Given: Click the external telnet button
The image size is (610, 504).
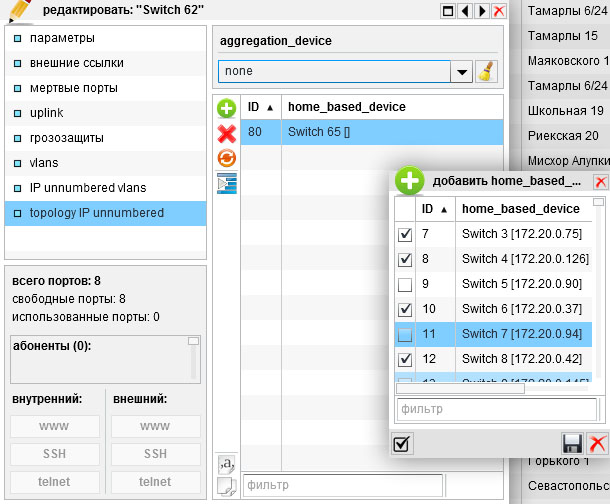Looking at the screenshot, I should (x=155, y=482).
